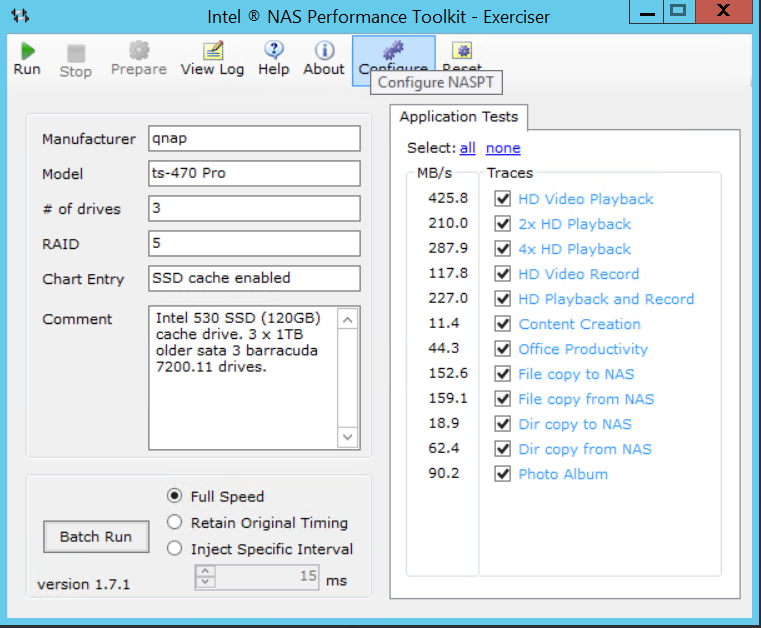The width and height of the screenshot is (761, 628).
Task: Click the 'all' select link
Action: [467, 148]
